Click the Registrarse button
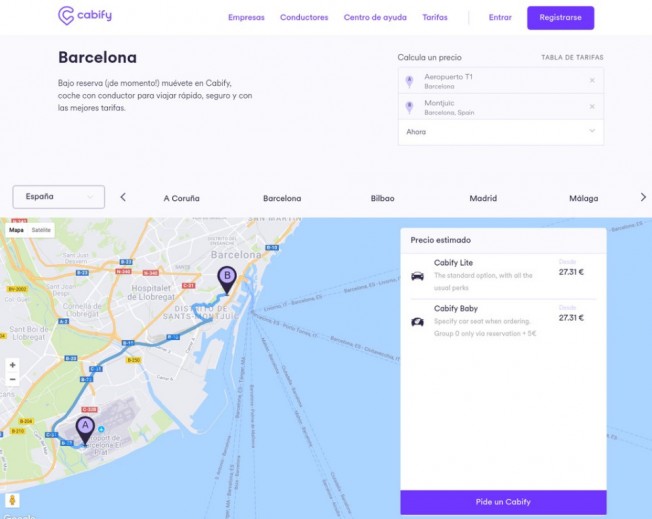Screen dimensions: 652x519 click(561, 18)
